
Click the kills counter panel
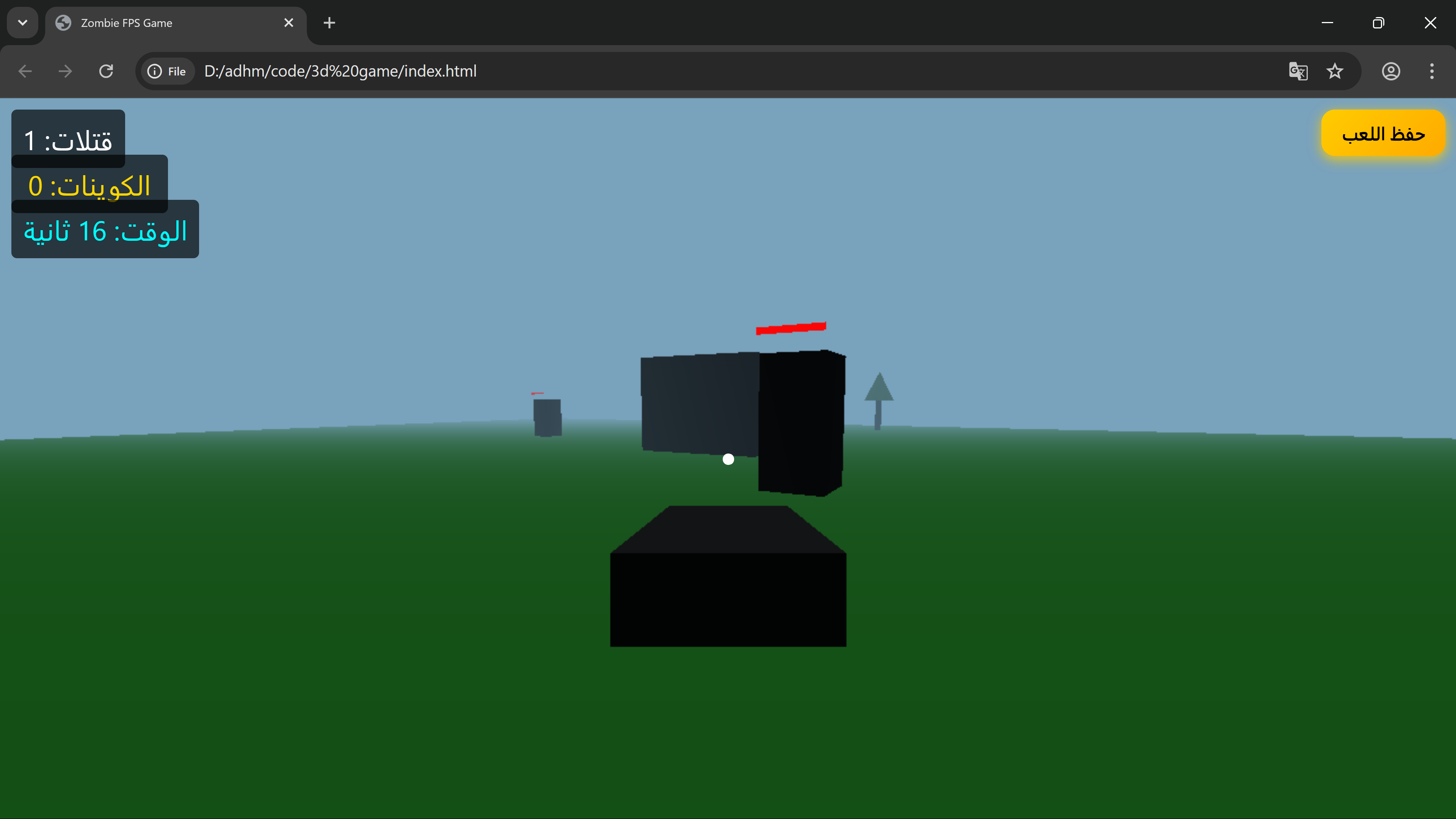[68, 138]
